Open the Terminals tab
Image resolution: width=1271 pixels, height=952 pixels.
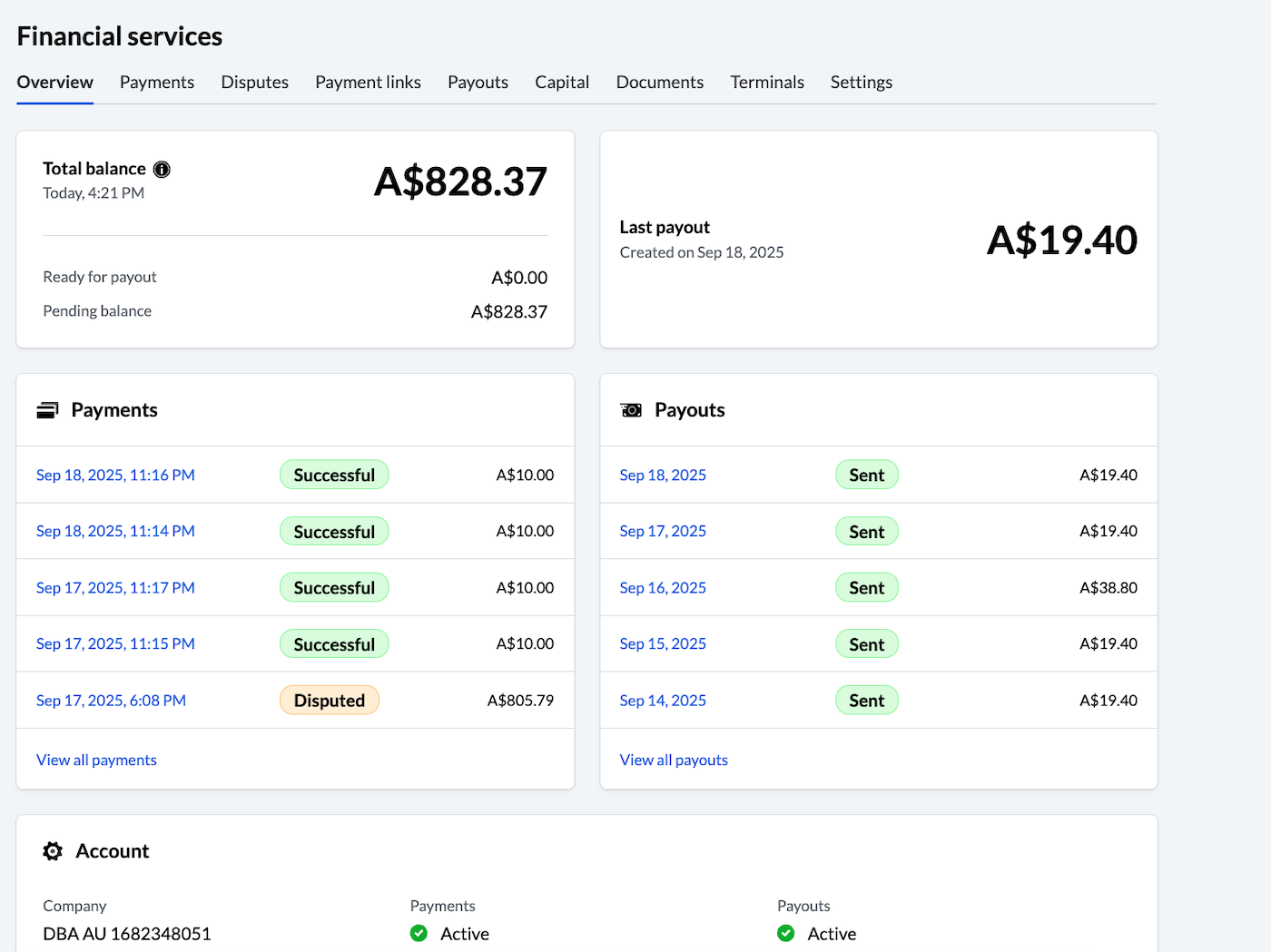tap(766, 82)
